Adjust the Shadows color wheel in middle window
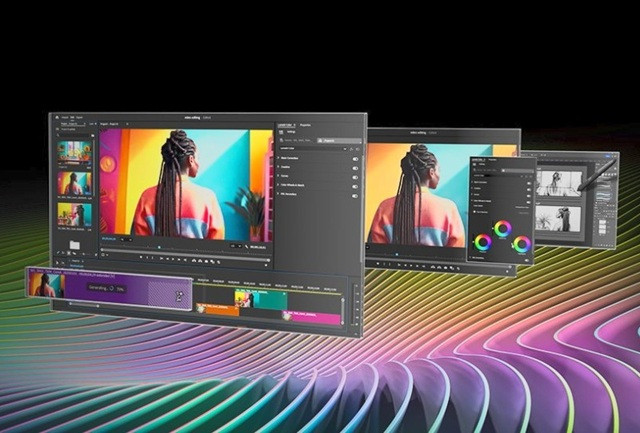640x433 pixels. pyautogui.click(x=483, y=243)
